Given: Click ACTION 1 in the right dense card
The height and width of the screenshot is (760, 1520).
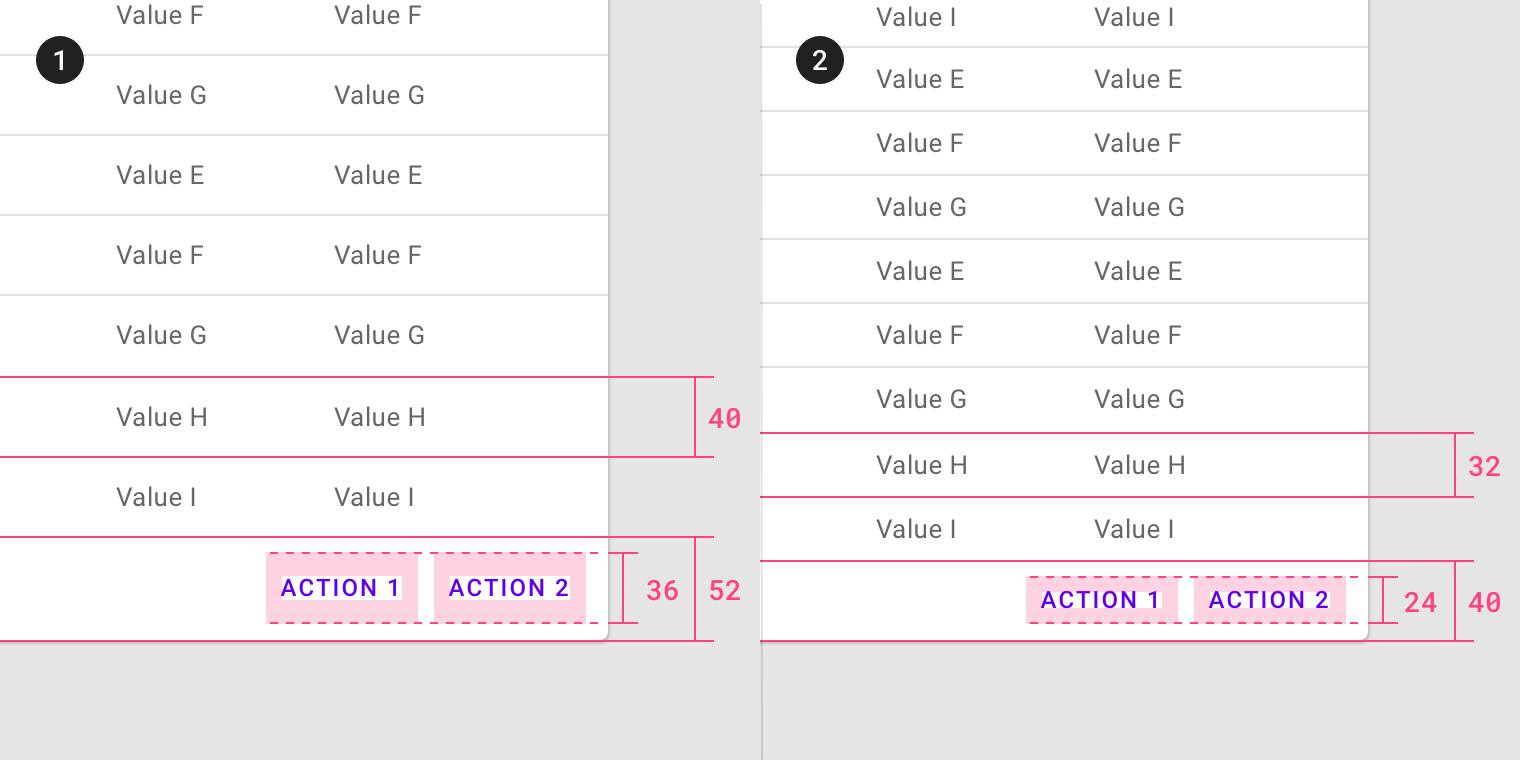Looking at the screenshot, I should (1101, 600).
